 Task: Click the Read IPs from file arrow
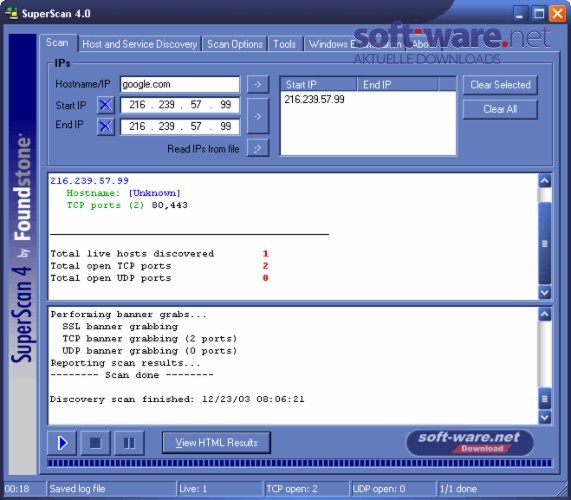[x=258, y=148]
